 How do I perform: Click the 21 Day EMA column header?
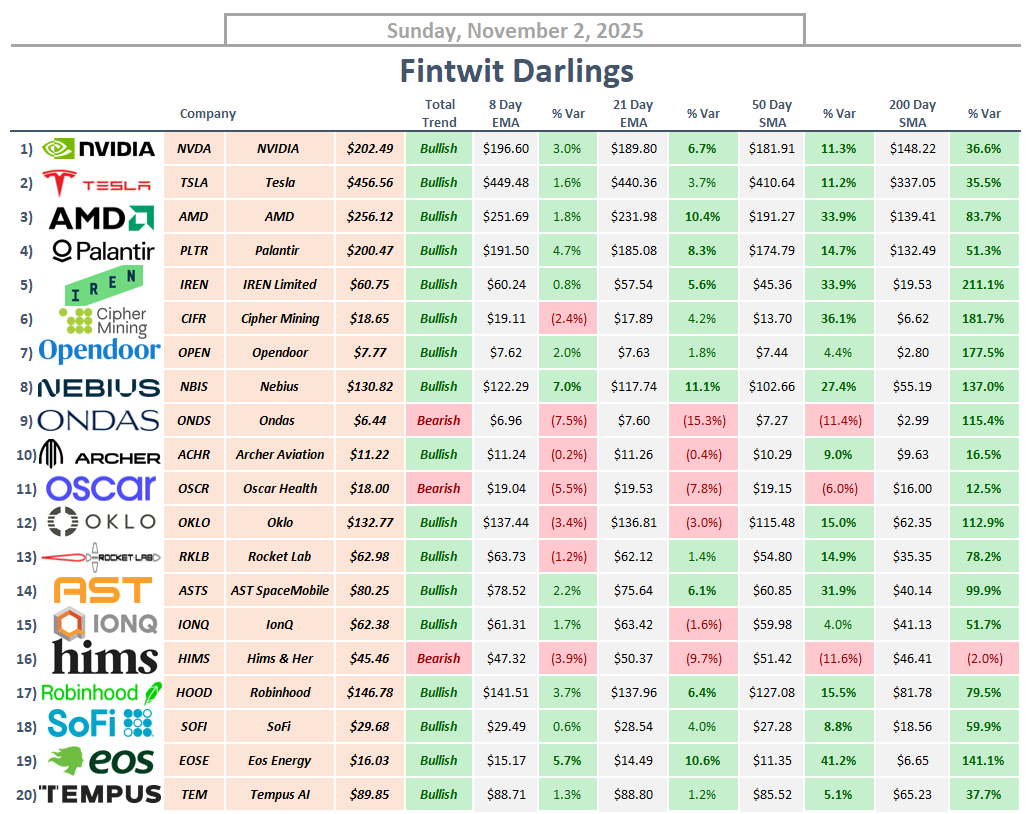point(633,113)
